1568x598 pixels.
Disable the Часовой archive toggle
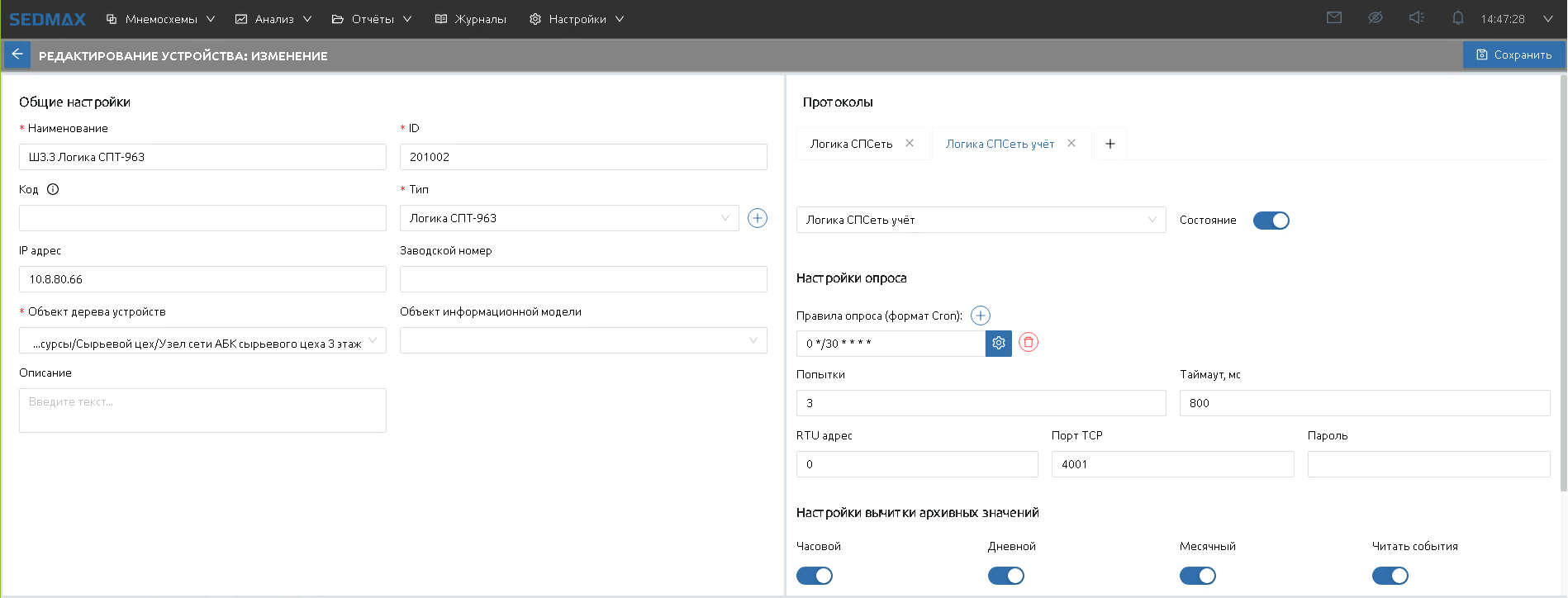click(814, 576)
